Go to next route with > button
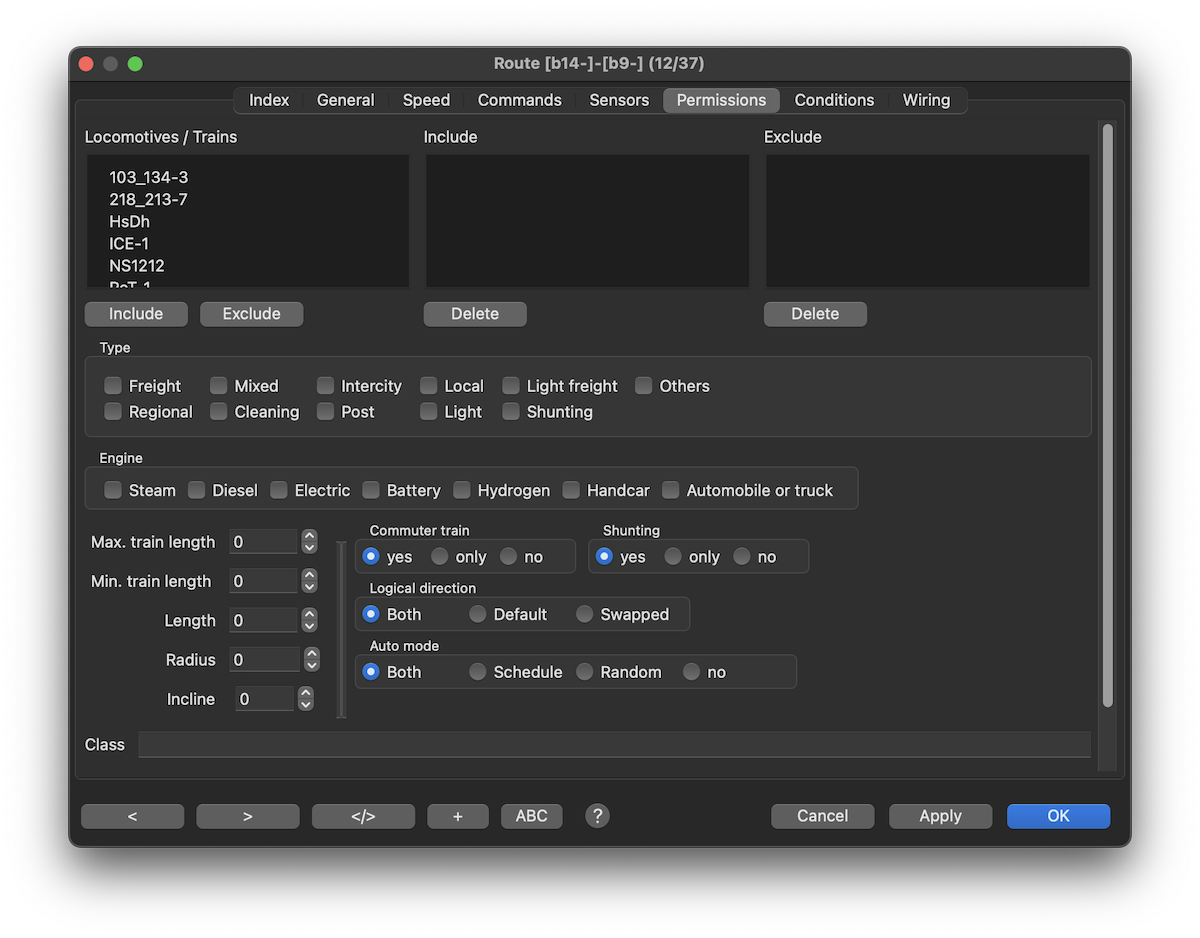Image resolution: width=1200 pixels, height=938 pixels. [248, 816]
